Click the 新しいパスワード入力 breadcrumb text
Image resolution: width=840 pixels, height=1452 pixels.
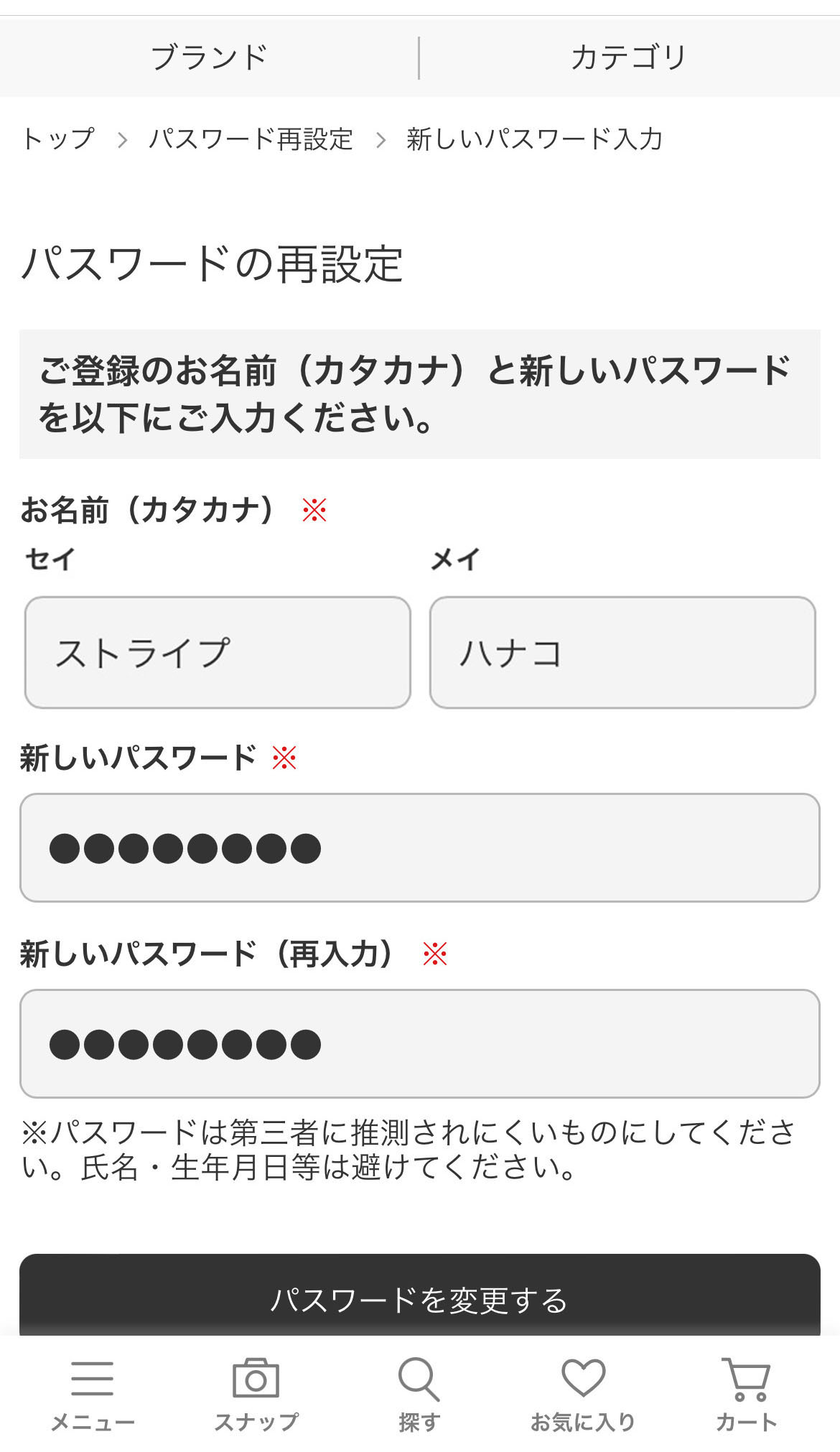(534, 139)
